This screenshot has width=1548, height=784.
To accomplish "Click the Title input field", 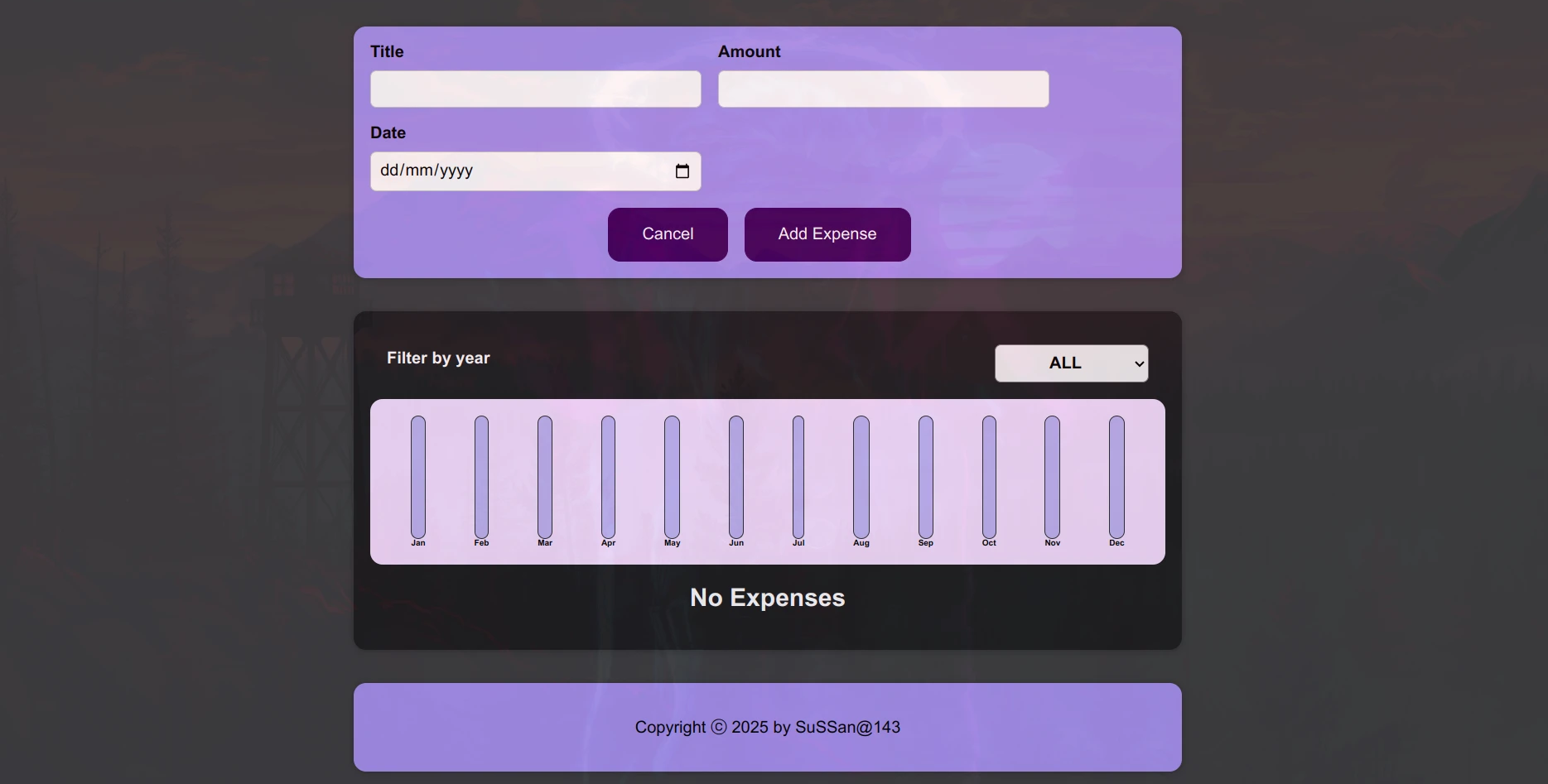I will coord(536,89).
